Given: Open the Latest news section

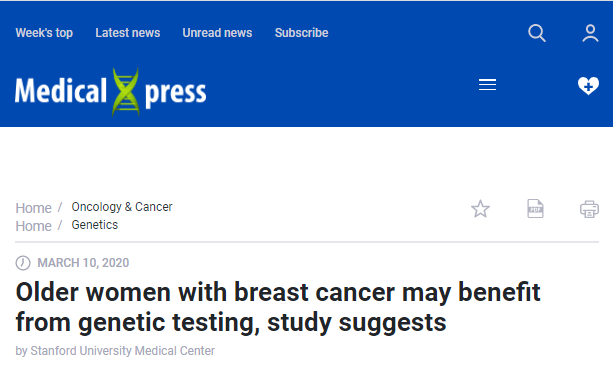Looking at the screenshot, I should coord(128,33).
